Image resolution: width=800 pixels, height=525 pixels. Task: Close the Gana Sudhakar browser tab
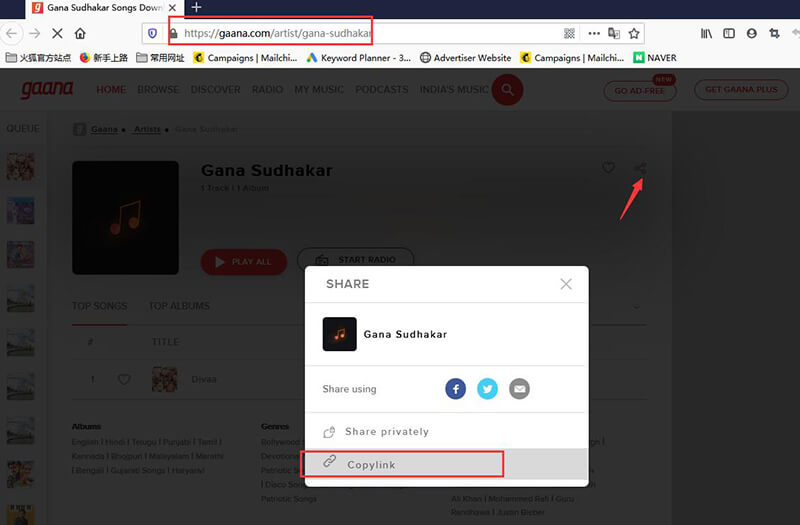[172, 8]
